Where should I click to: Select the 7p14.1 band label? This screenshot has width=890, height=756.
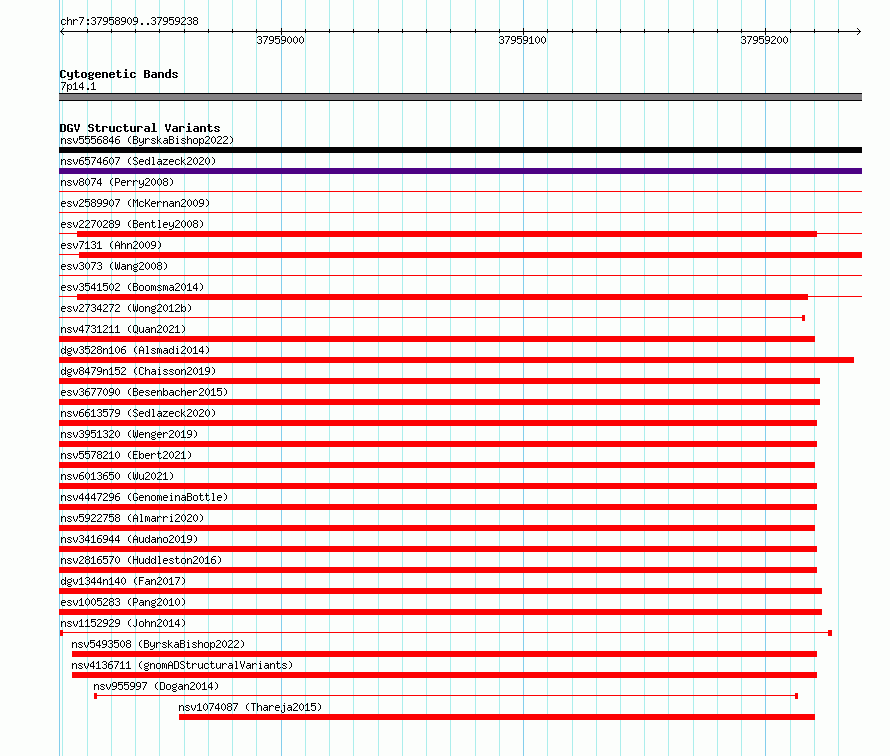78,86
